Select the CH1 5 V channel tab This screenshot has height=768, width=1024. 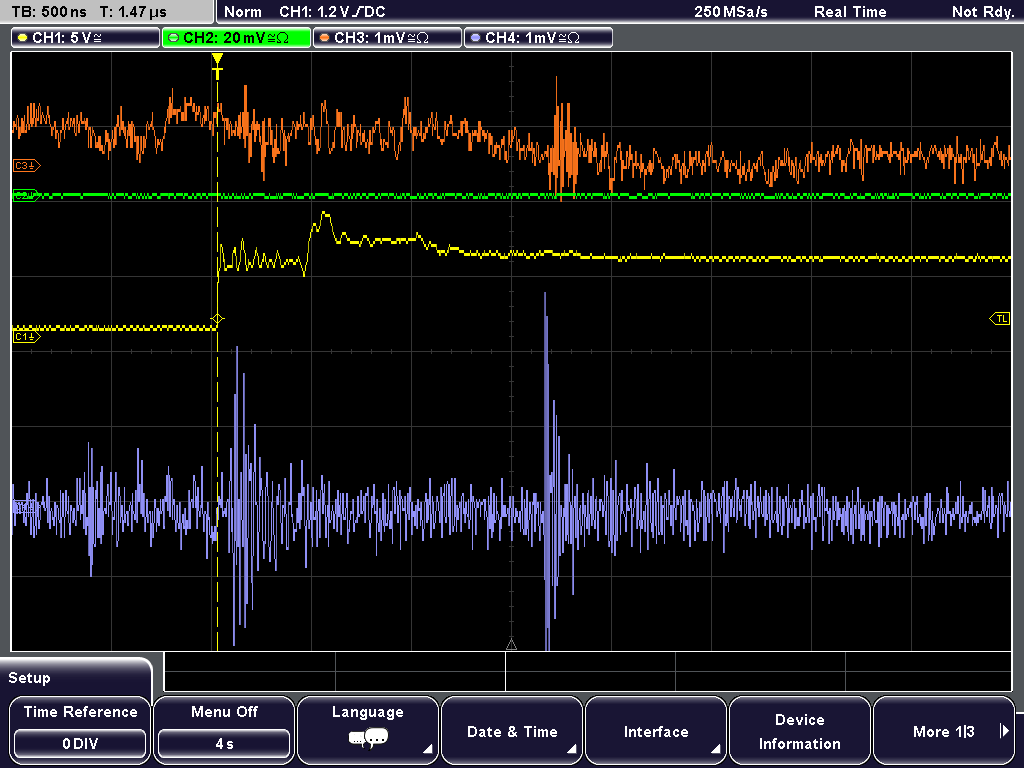(x=86, y=38)
